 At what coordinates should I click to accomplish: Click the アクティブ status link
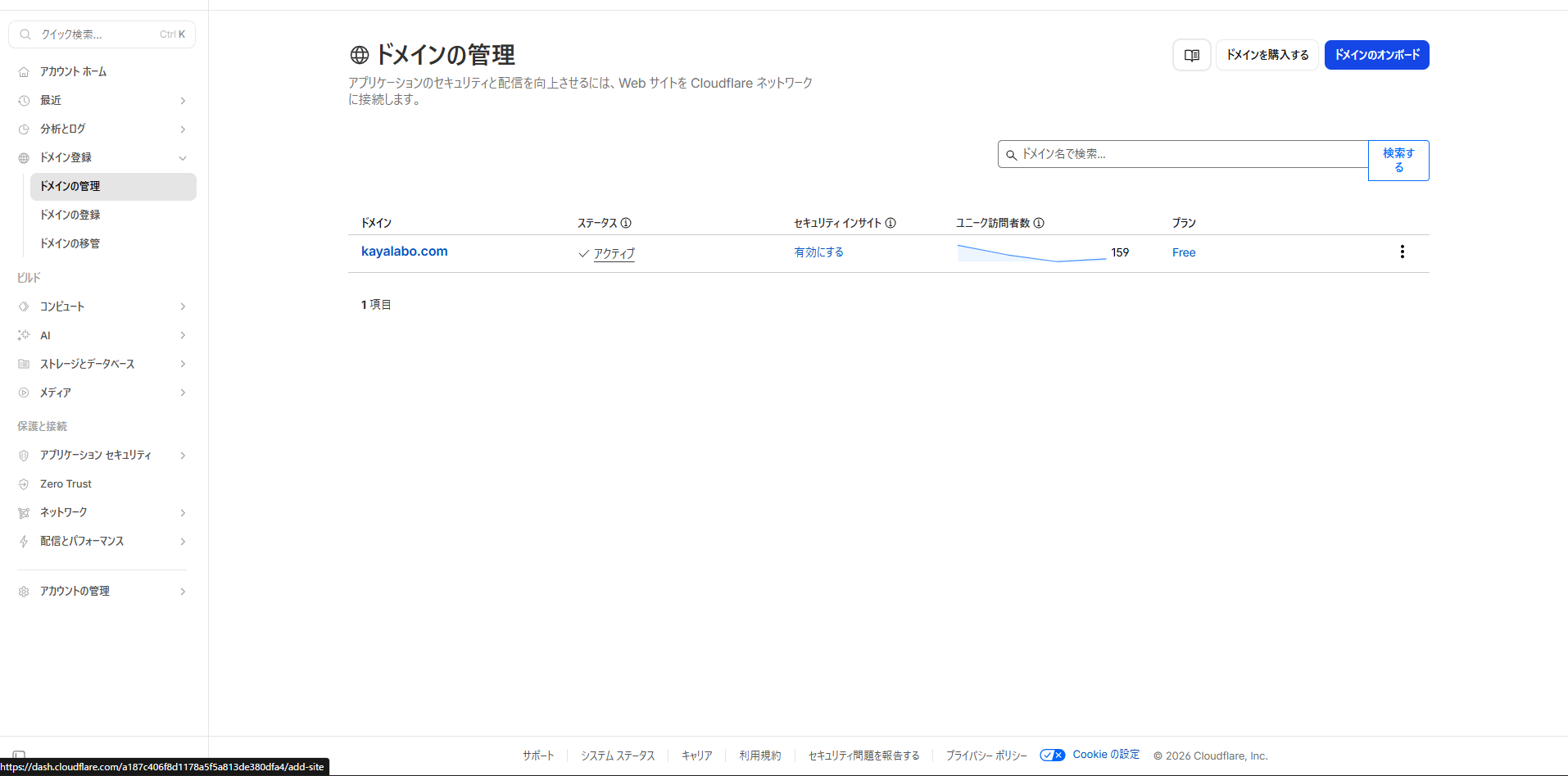(x=614, y=254)
